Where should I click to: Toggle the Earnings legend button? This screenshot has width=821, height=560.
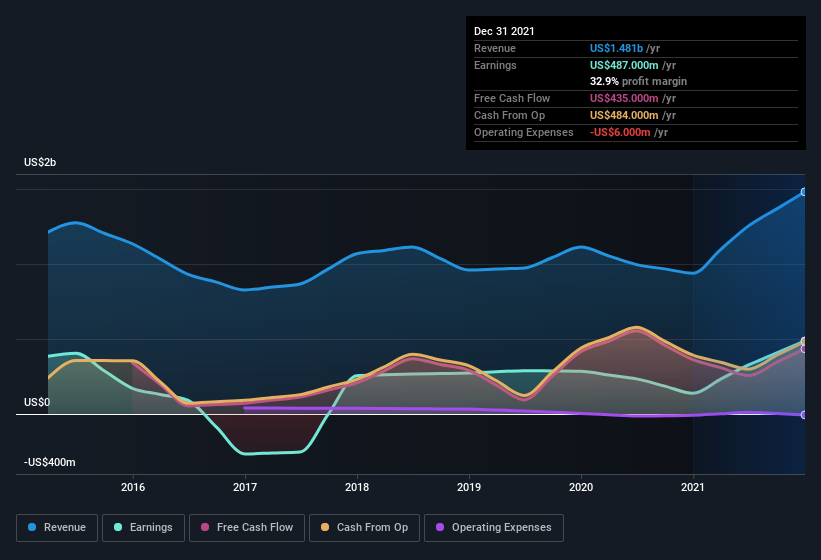(143, 528)
